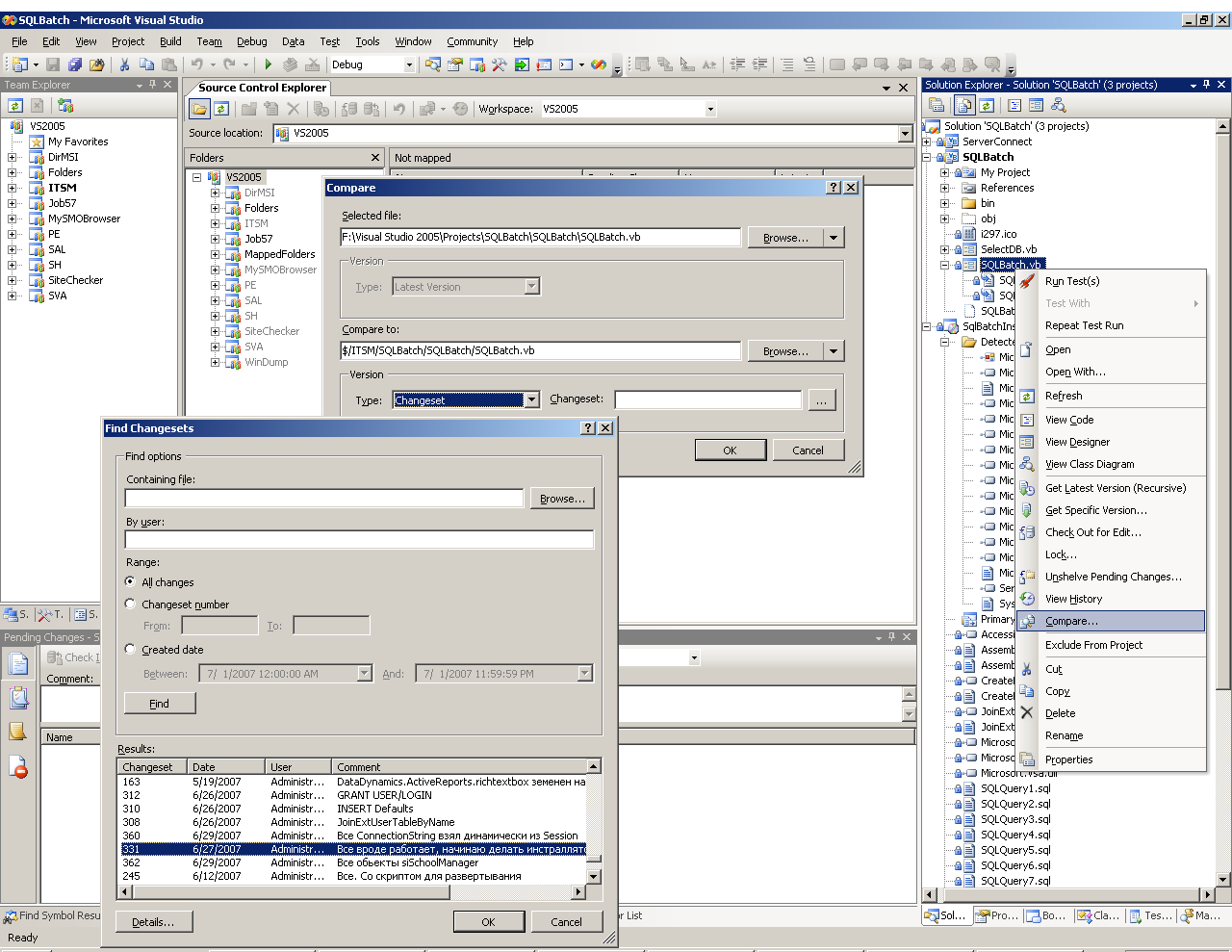This screenshot has height=952, width=1232.
Task: Click the help question mark on Find Changesets dialog
Action: [x=588, y=428]
